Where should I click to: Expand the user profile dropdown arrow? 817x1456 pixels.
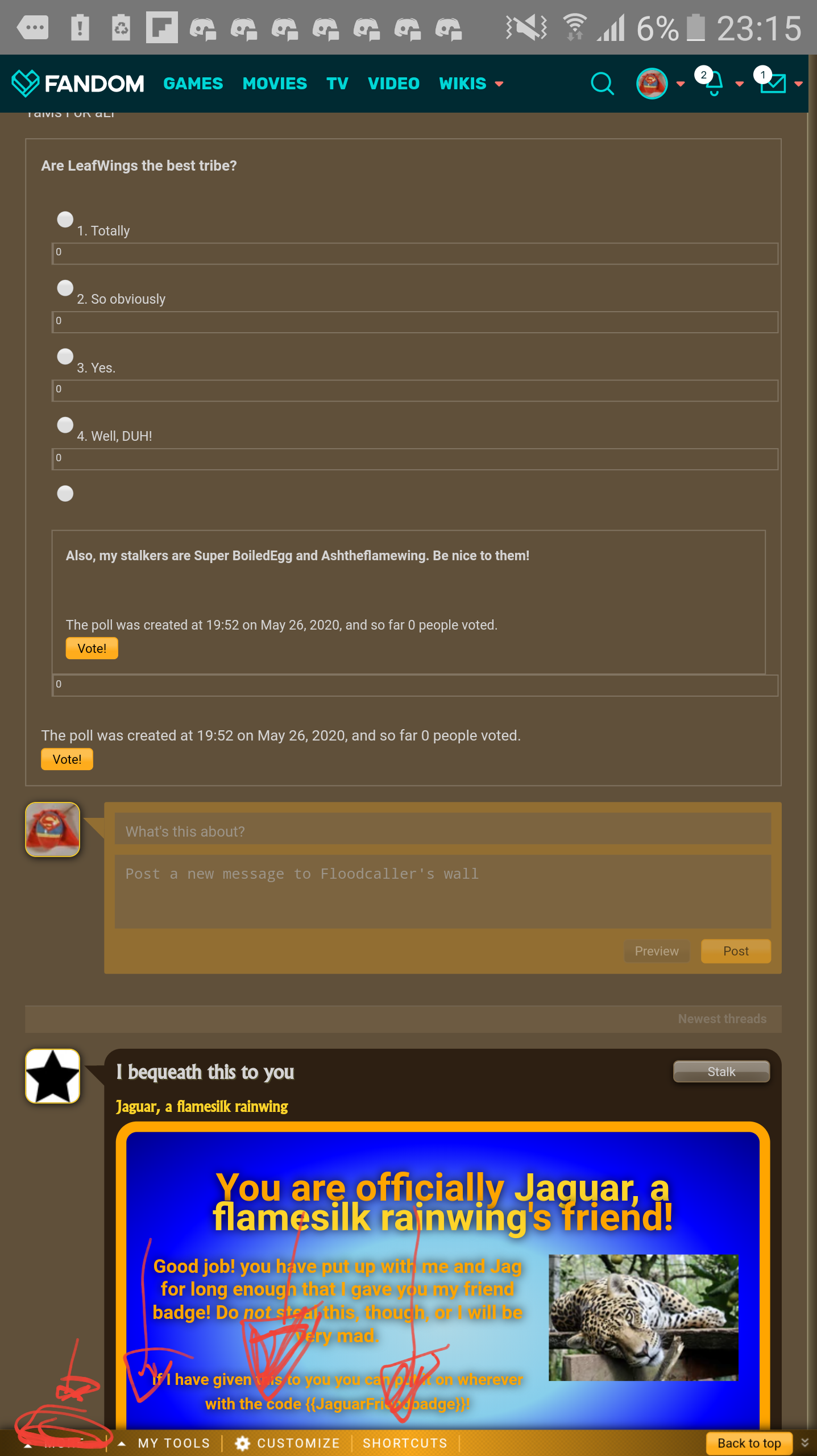(681, 84)
